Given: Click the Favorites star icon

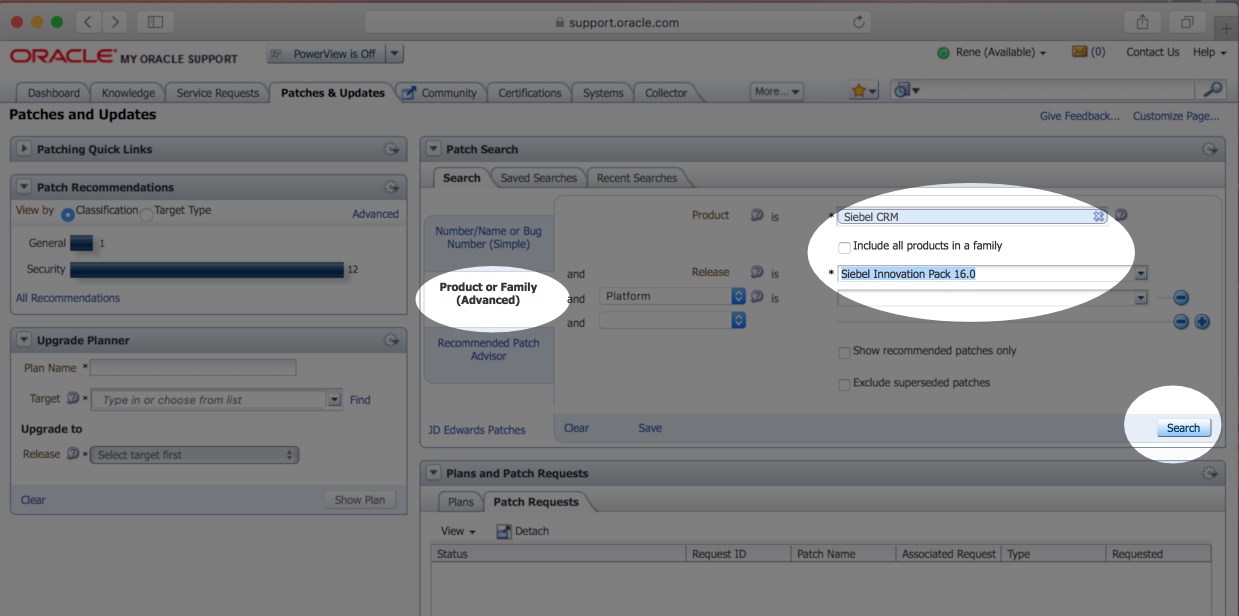Looking at the screenshot, I should [x=859, y=91].
